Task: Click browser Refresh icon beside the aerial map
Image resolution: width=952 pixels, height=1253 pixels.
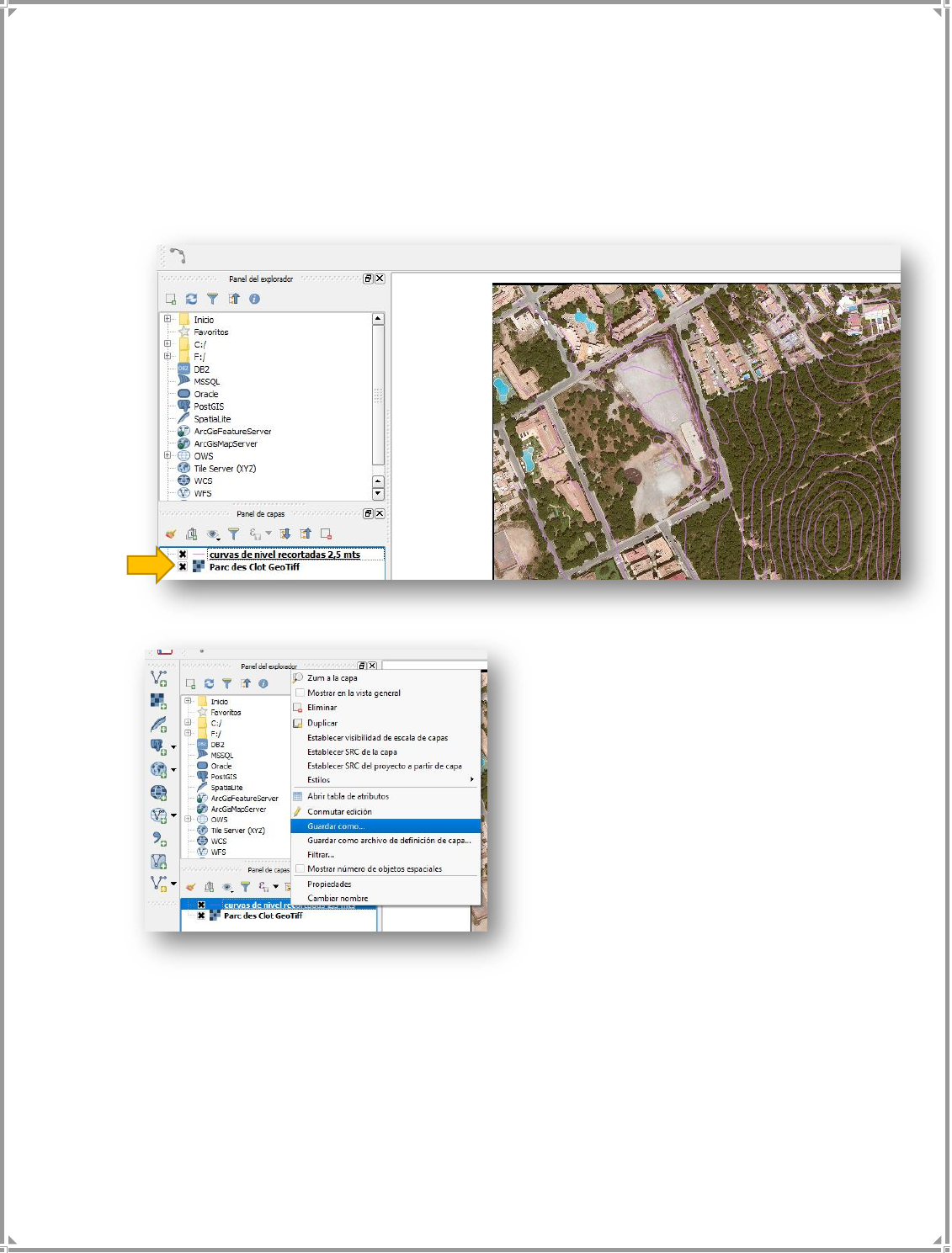Action: coord(191,299)
